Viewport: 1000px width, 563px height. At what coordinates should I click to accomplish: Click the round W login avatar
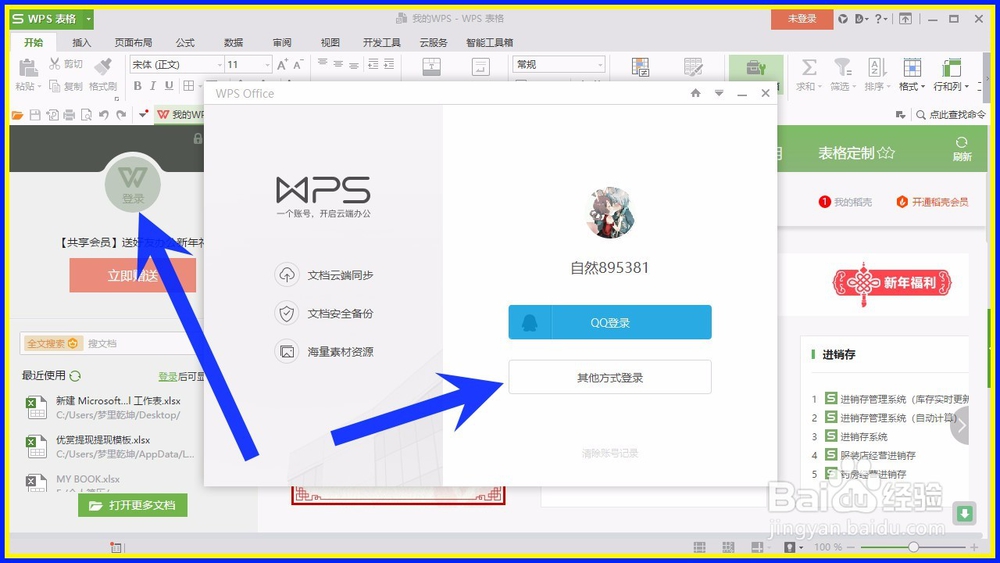[133, 184]
